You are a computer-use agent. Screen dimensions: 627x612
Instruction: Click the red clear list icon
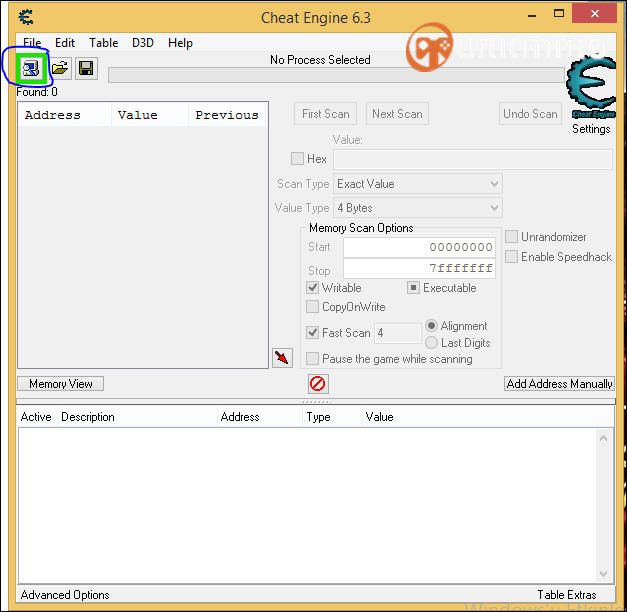click(x=318, y=384)
